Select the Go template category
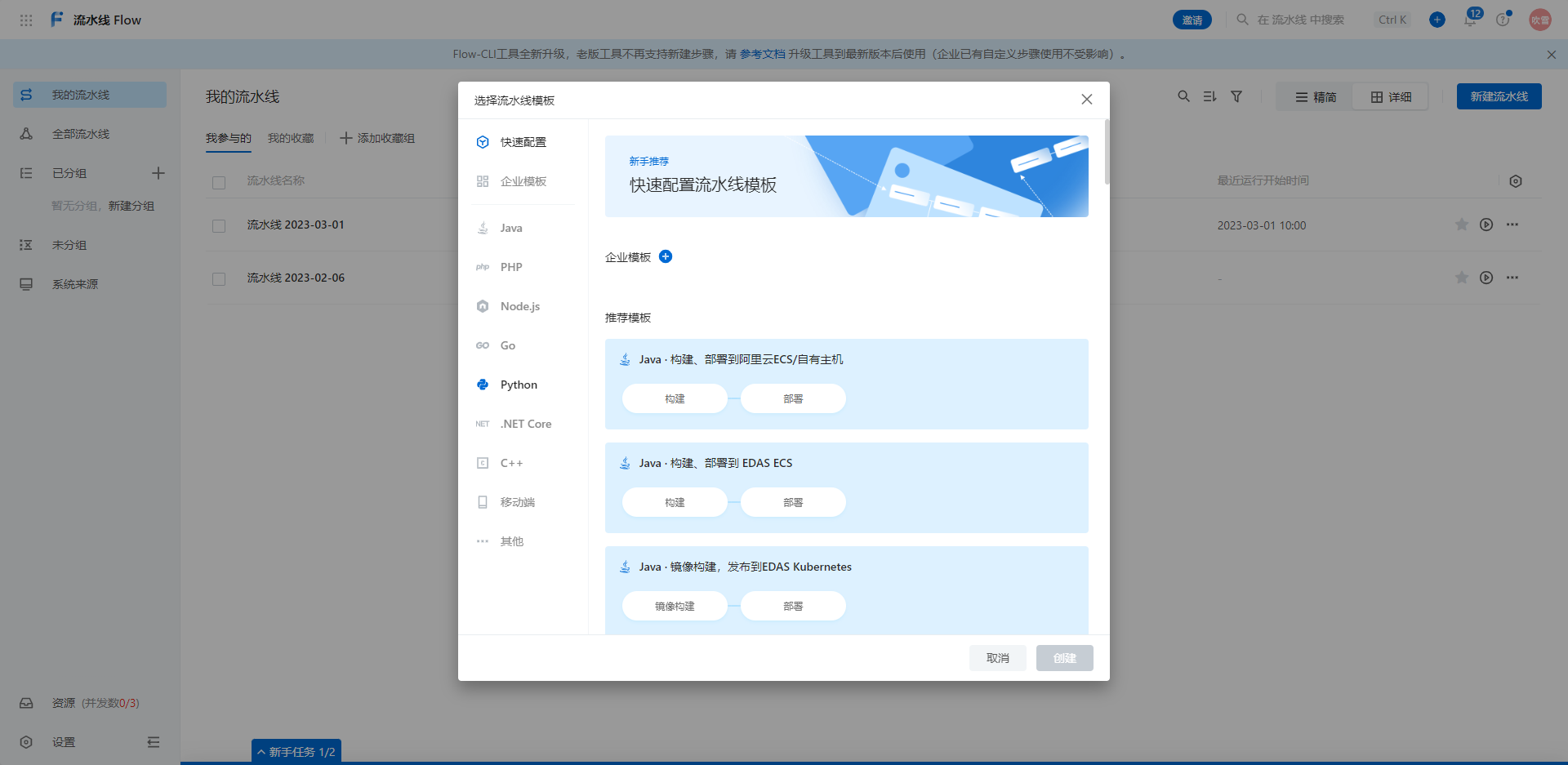Viewport: 1568px width, 765px height. tap(508, 345)
